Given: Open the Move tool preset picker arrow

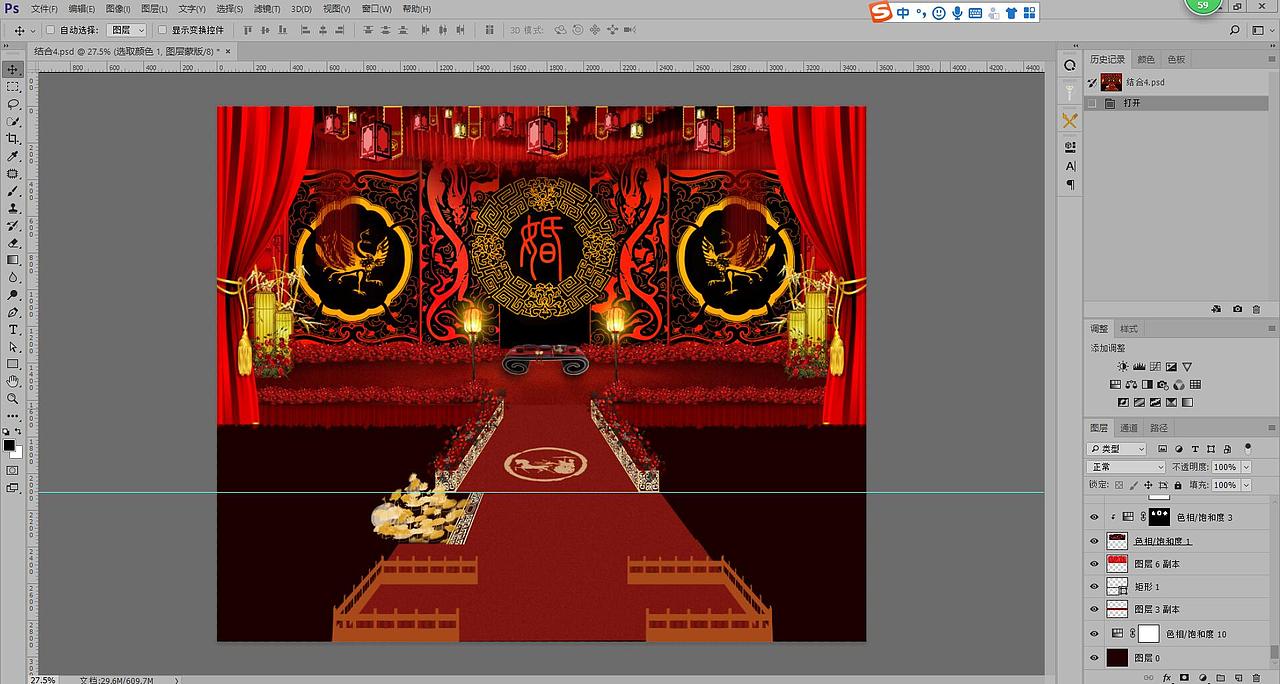Looking at the screenshot, I should coord(32,31).
